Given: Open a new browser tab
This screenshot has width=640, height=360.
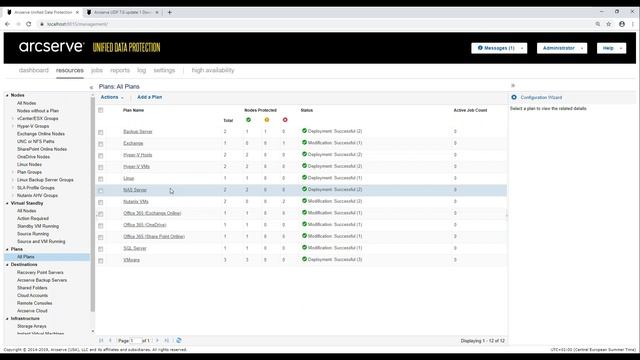Looking at the screenshot, I should coord(170,12).
